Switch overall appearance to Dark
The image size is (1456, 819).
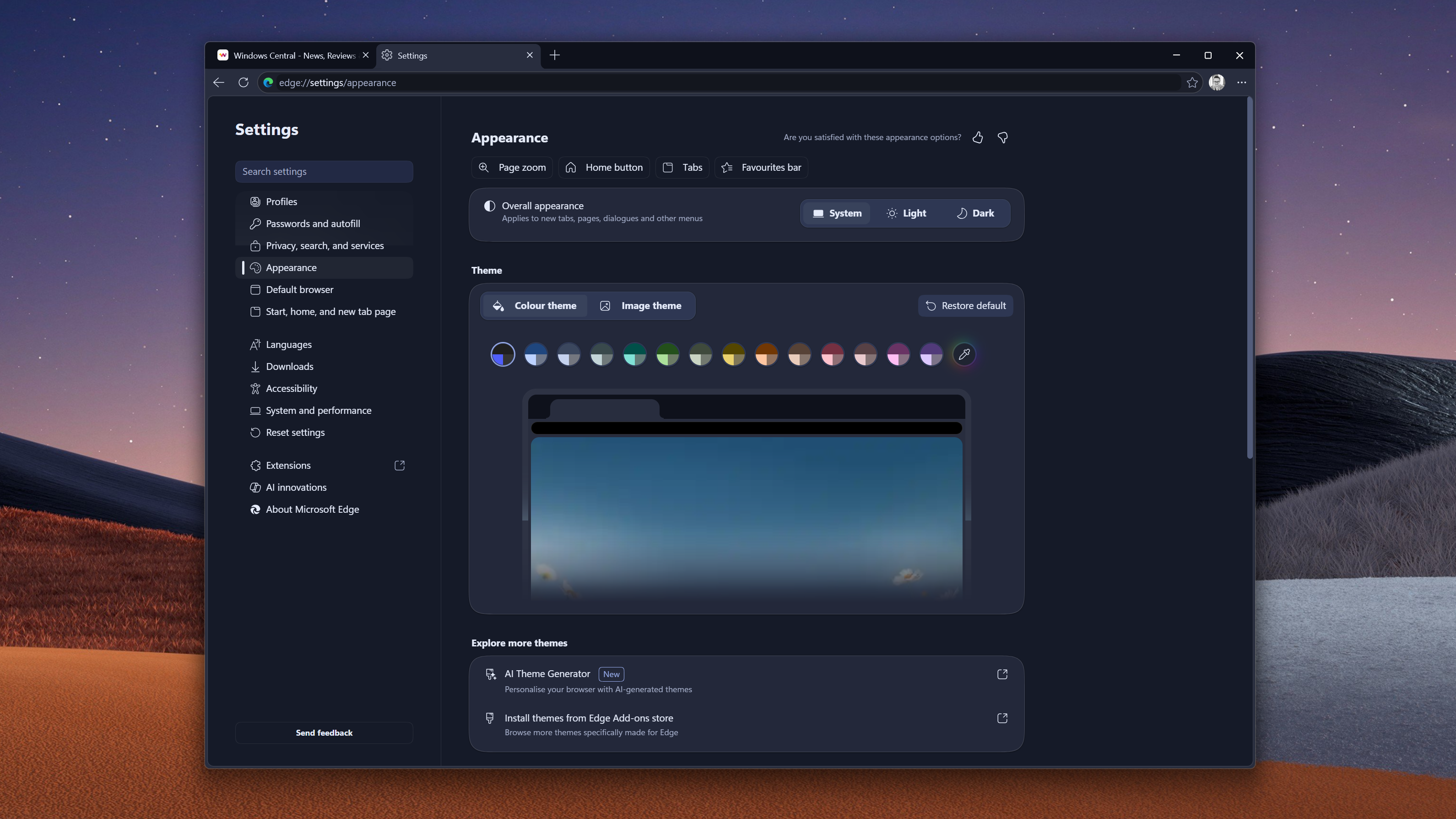pyautogui.click(x=976, y=213)
